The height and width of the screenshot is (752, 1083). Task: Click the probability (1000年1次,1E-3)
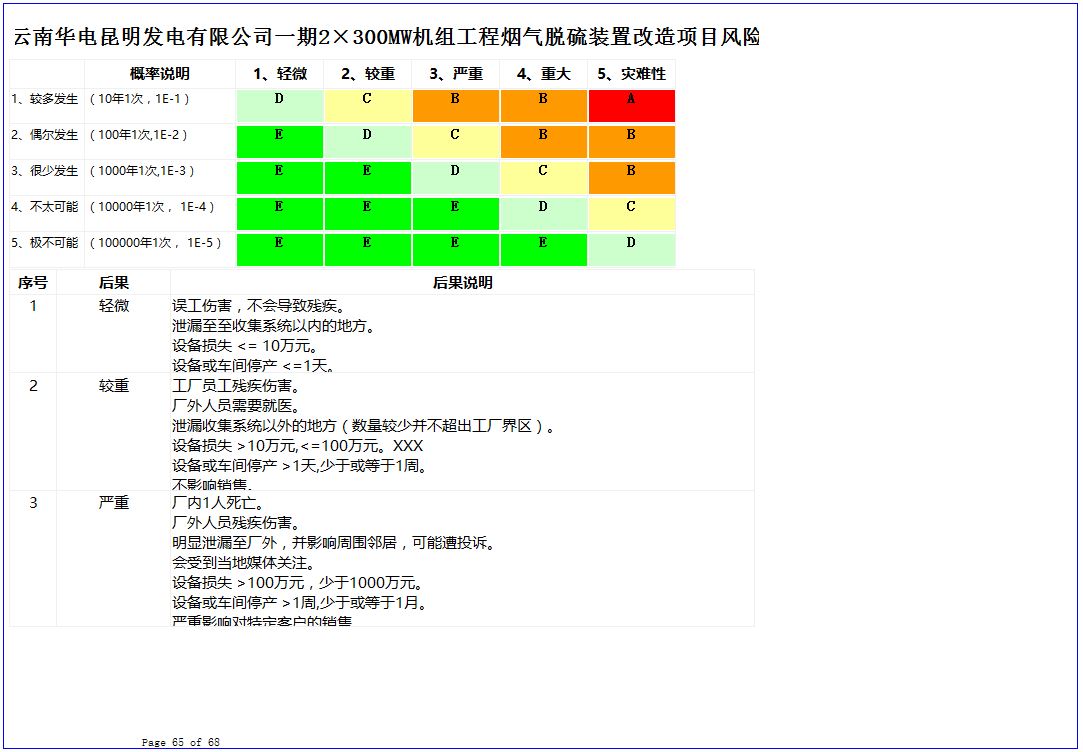pos(142,171)
